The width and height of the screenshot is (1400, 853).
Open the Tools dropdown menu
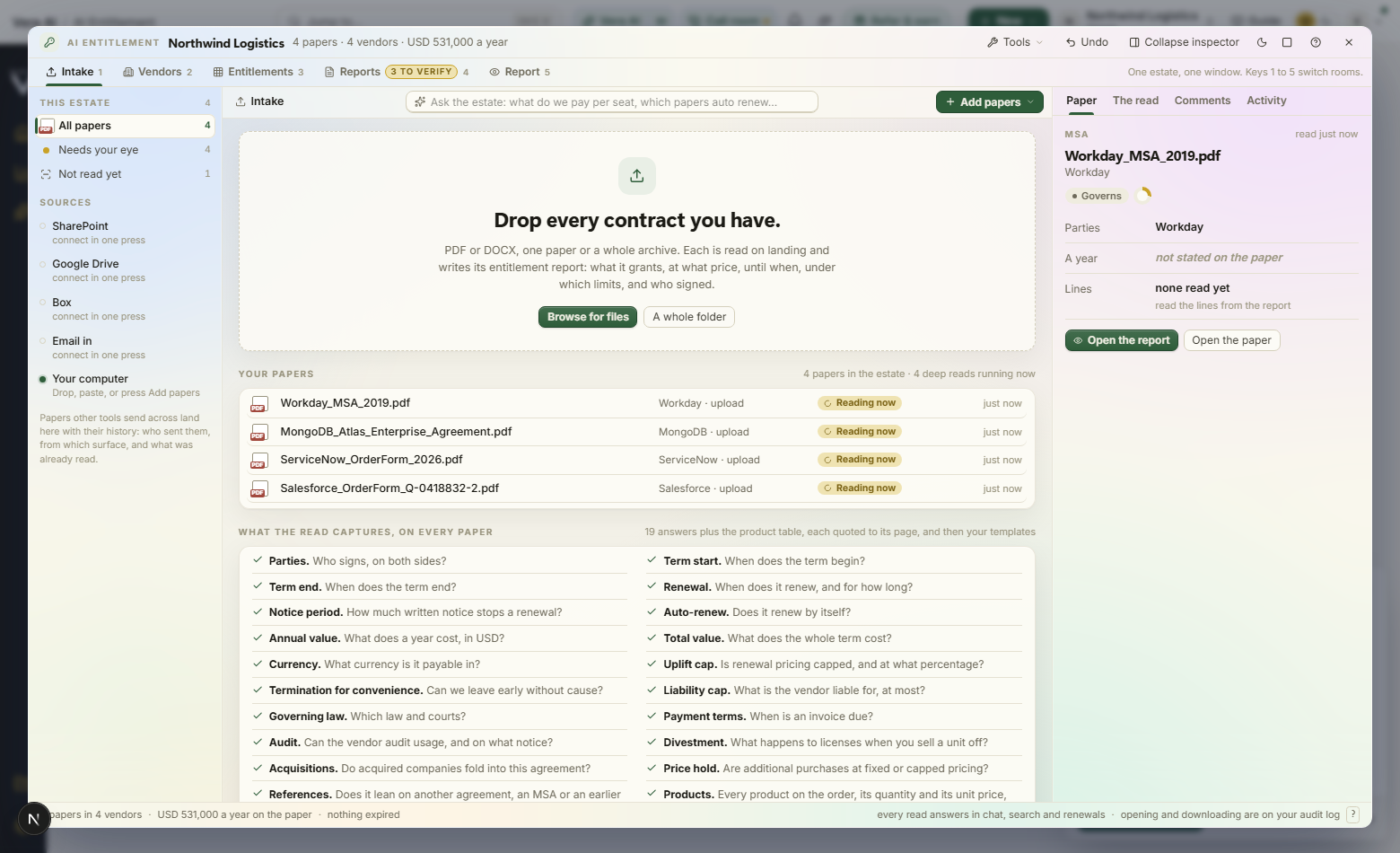[1015, 42]
